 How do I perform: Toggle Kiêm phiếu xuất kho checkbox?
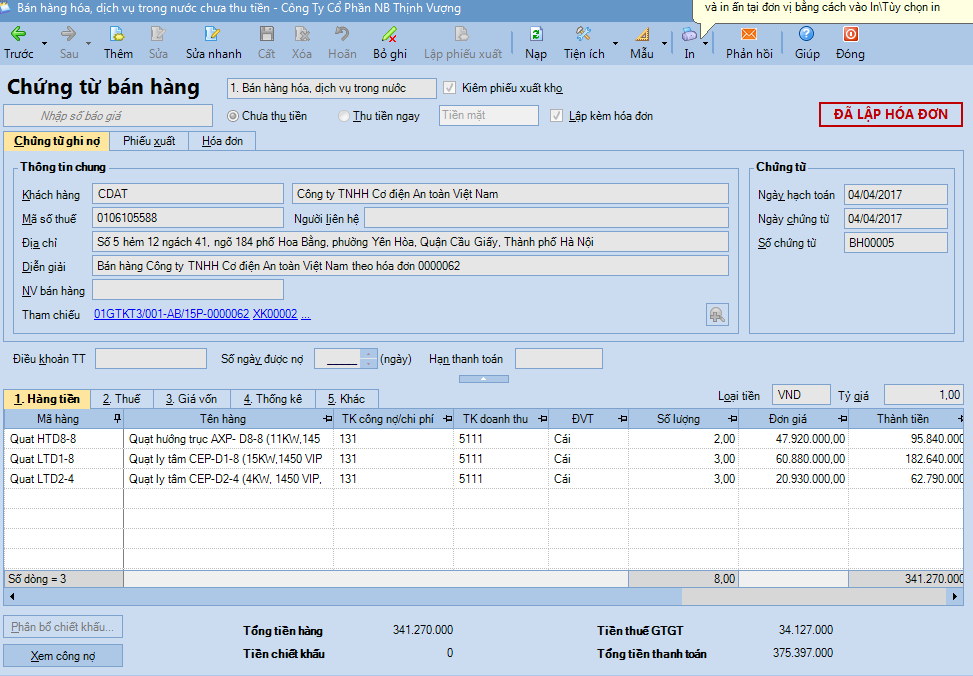(x=449, y=88)
